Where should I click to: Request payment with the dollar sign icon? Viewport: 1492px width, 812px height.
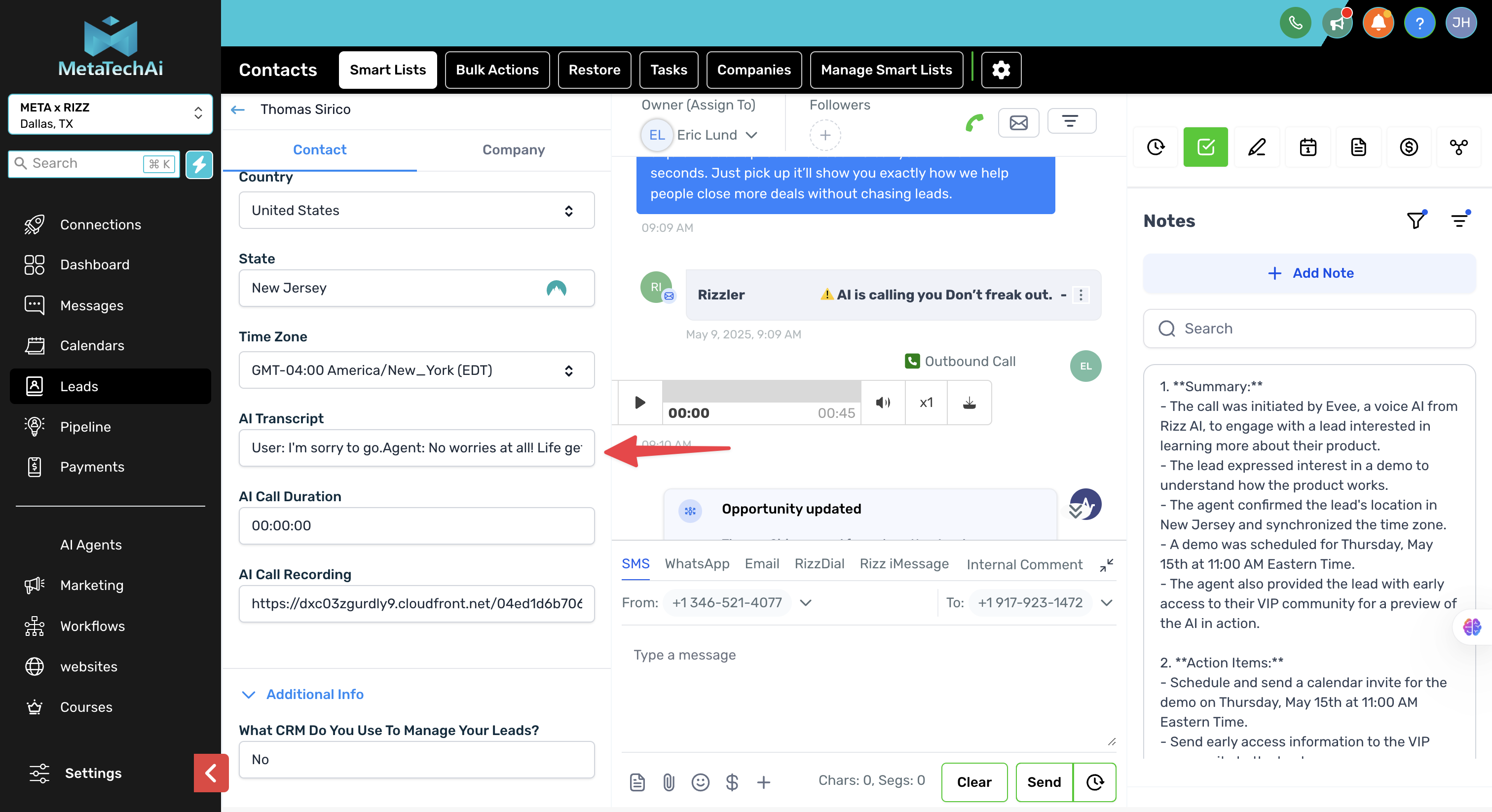pos(732,782)
